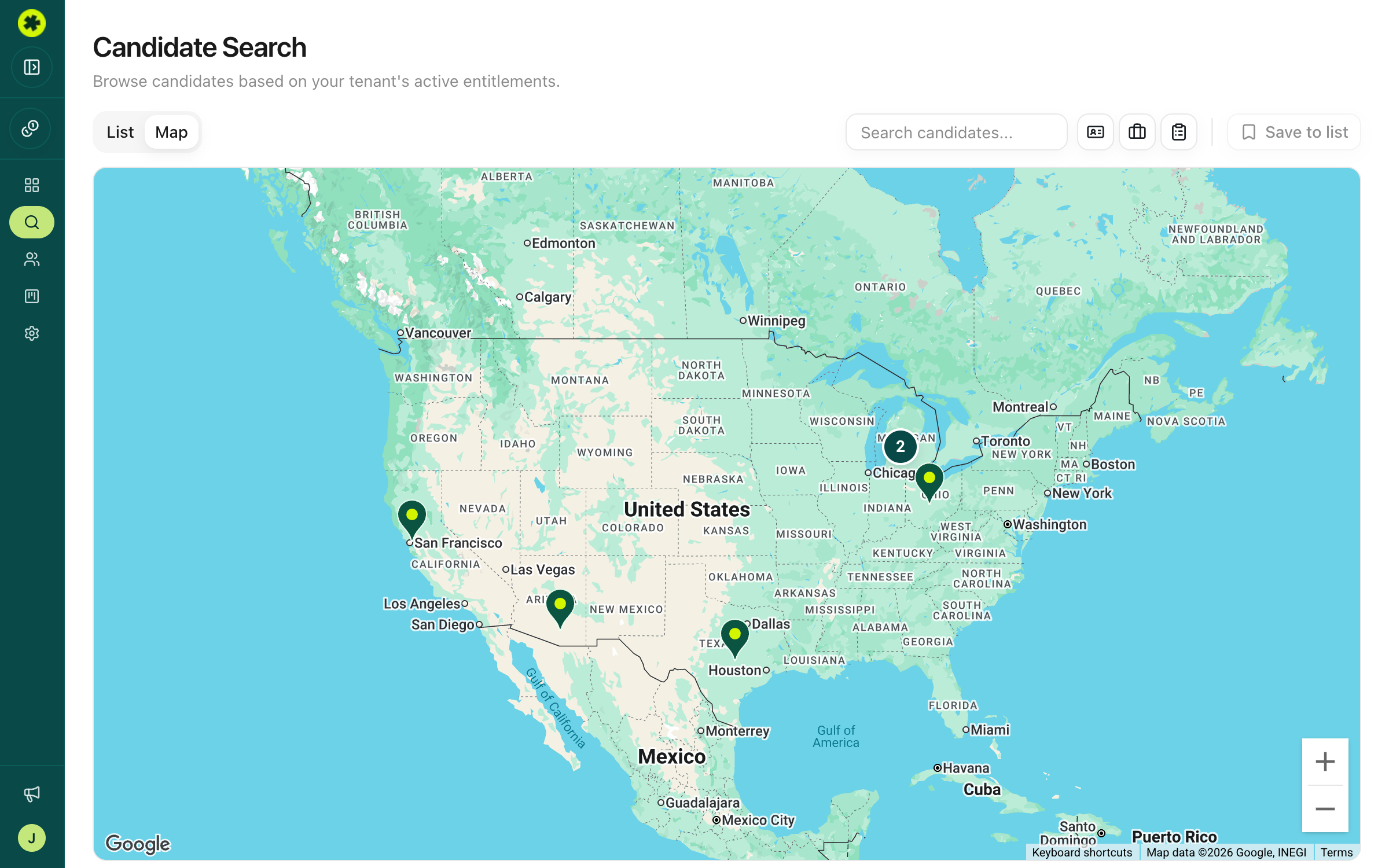Open the megaphone announcements icon
This screenshot has height=868, width=1389.
coord(32,794)
